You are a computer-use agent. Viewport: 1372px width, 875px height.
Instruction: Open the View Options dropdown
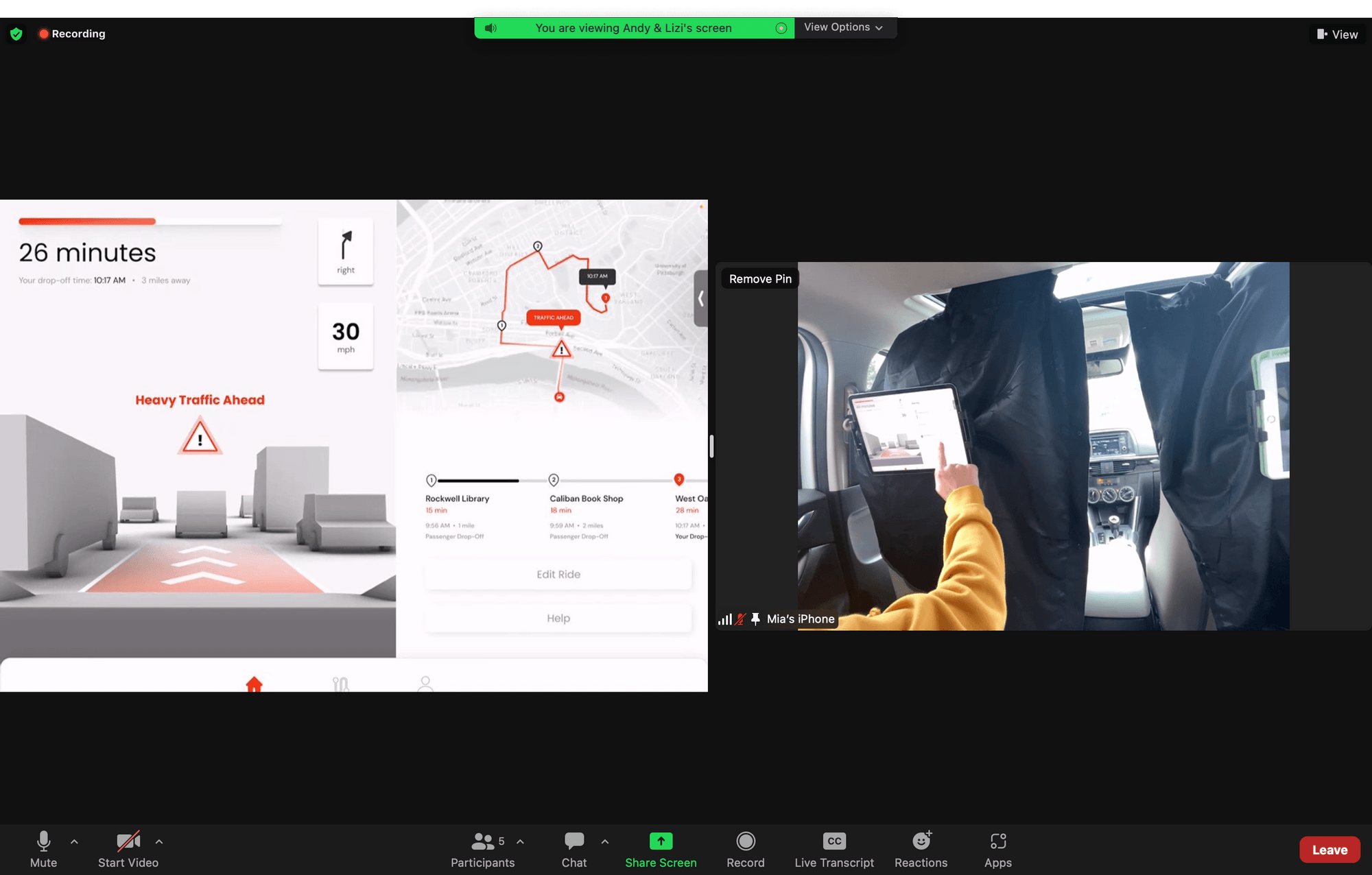tap(843, 27)
